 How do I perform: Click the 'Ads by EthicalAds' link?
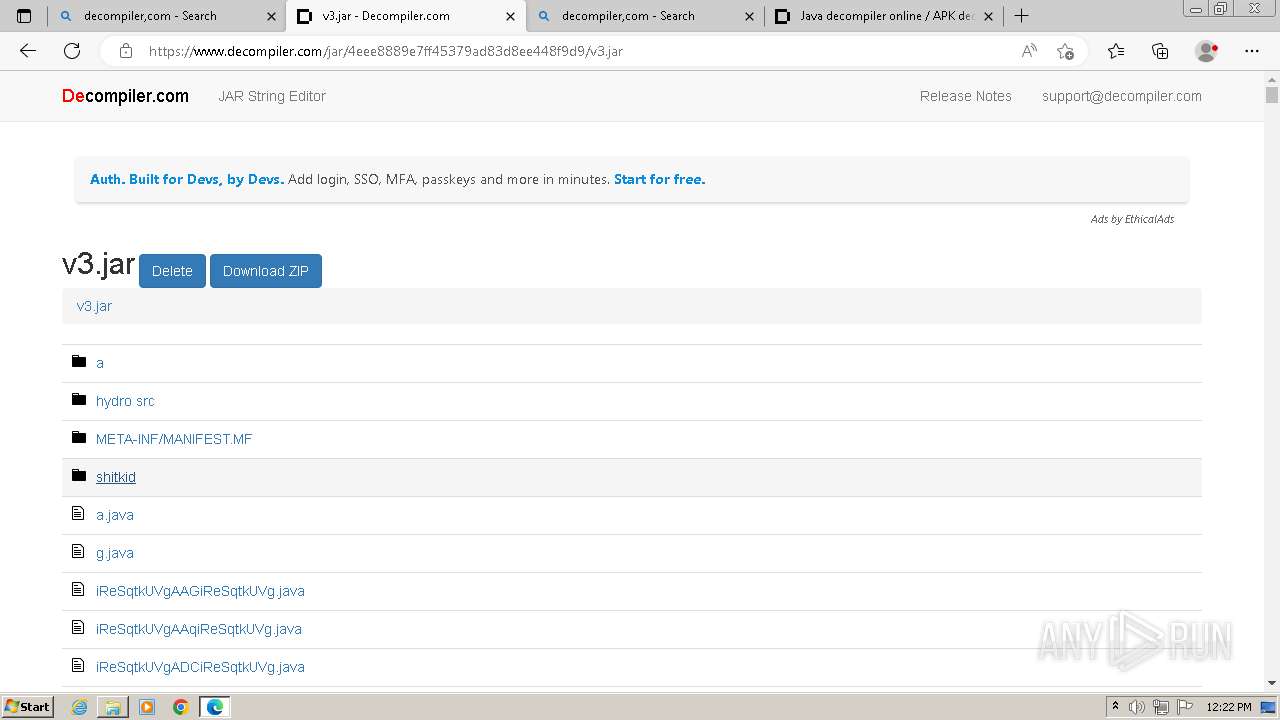(x=1132, y=219)
